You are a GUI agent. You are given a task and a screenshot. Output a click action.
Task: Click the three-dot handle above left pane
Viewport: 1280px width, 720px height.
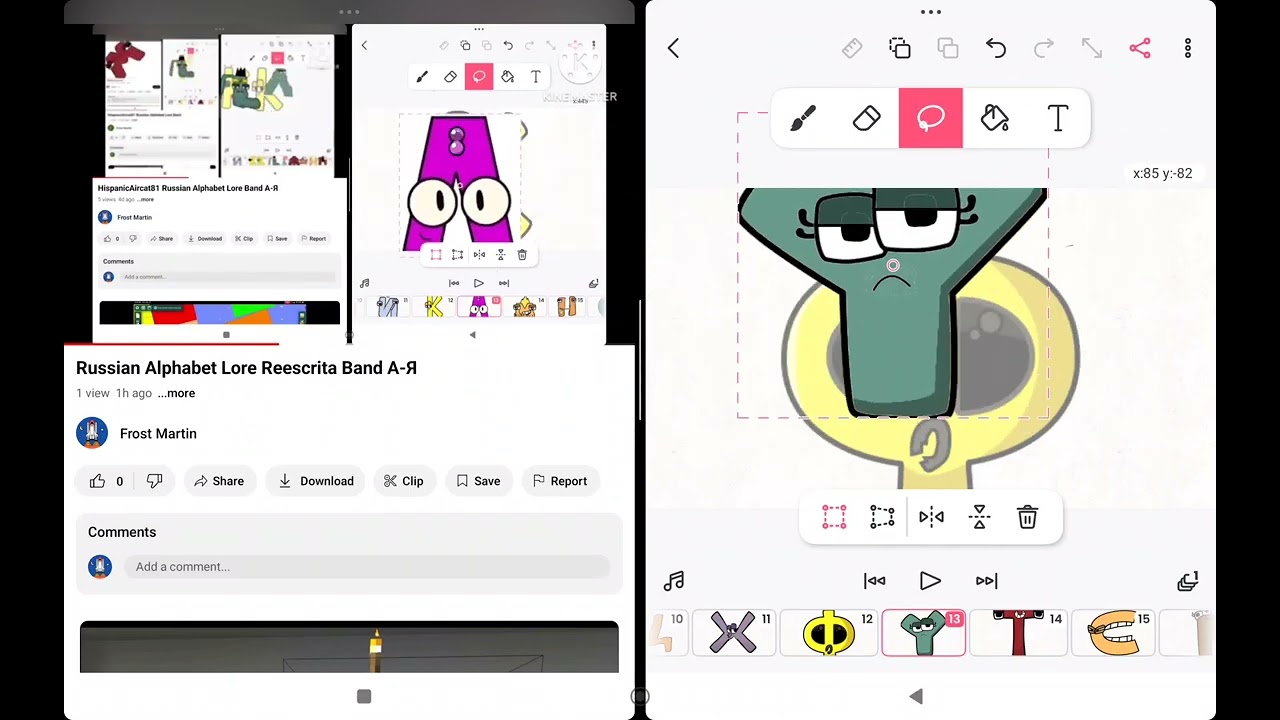pos(349,12)
